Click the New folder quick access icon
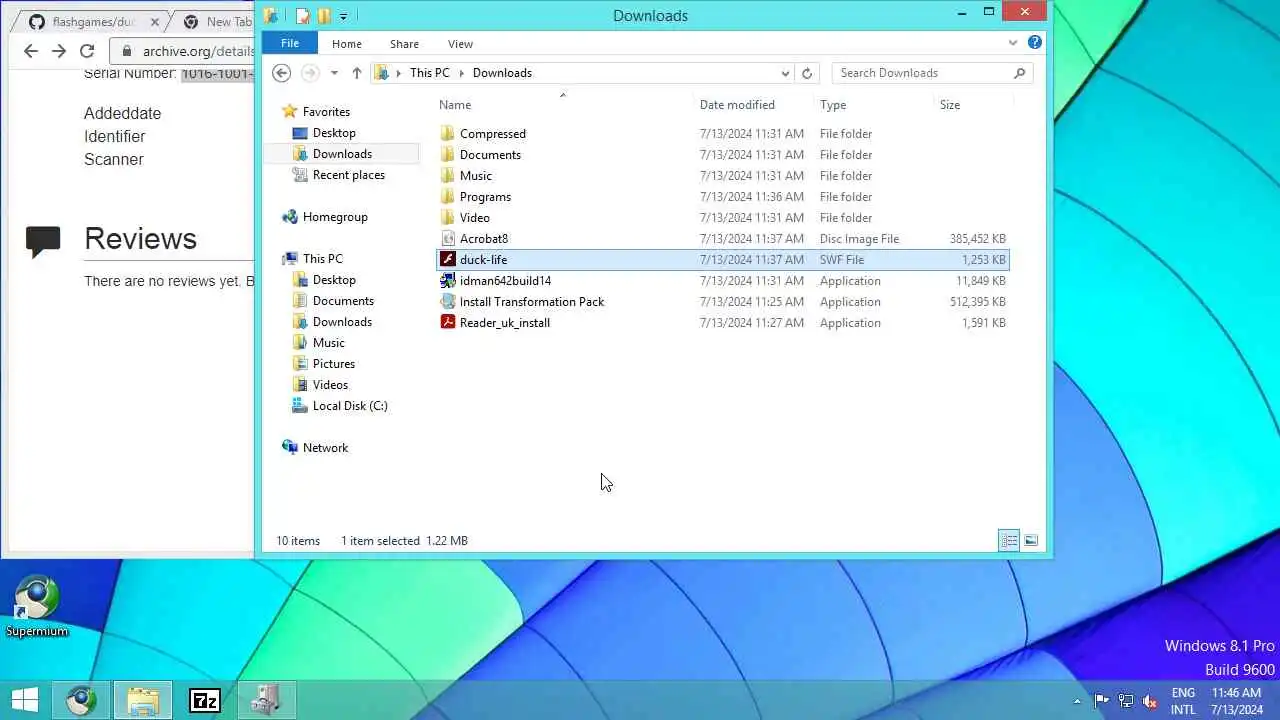The image size is (1280, 720). pyautogui.click(x=324, y=15)
